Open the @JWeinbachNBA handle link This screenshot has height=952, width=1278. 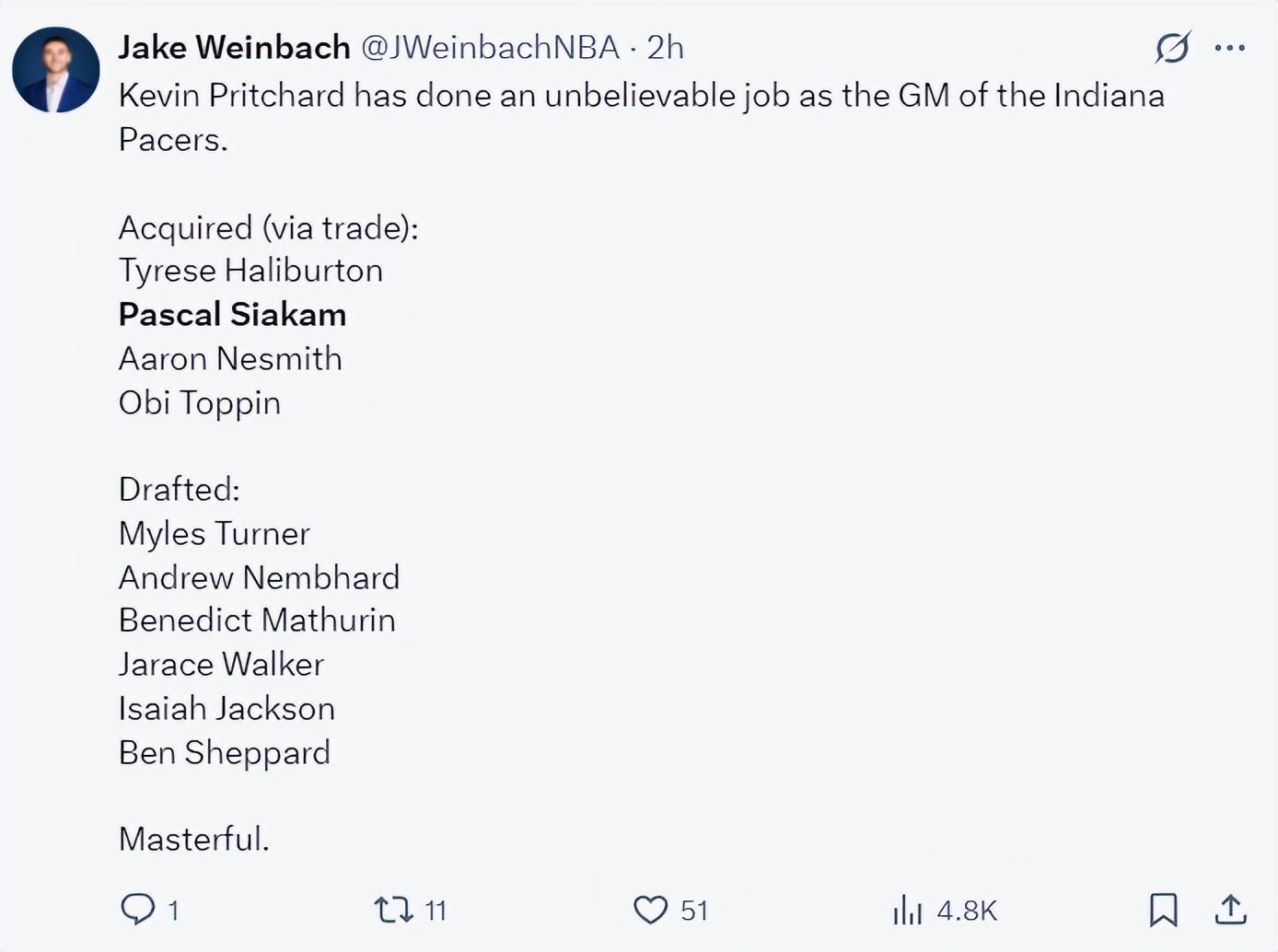pos(489,47)
